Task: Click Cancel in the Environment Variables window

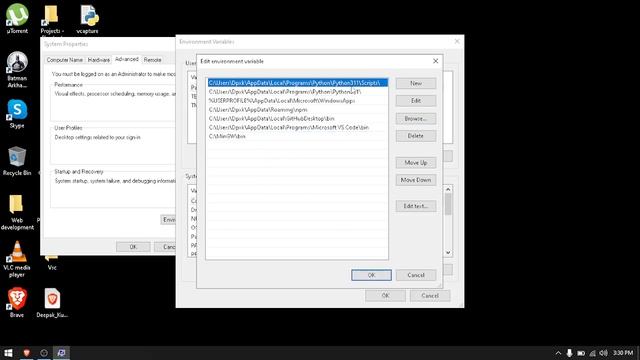Action: click(x=430, y=296)
